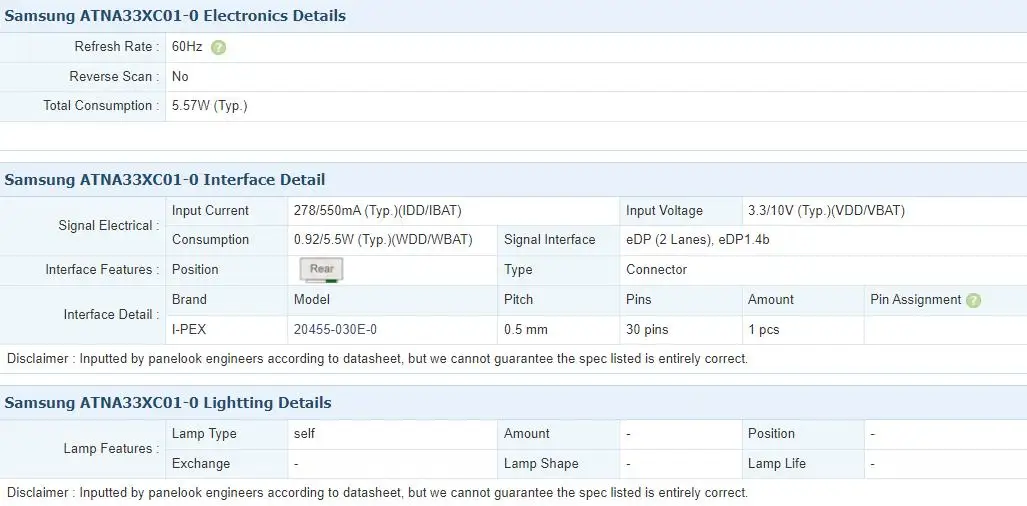The width and height of the screenshot is (1027, 506).
Task: Click the Pin Assignment column header text
Action: (x=916, y=299)
